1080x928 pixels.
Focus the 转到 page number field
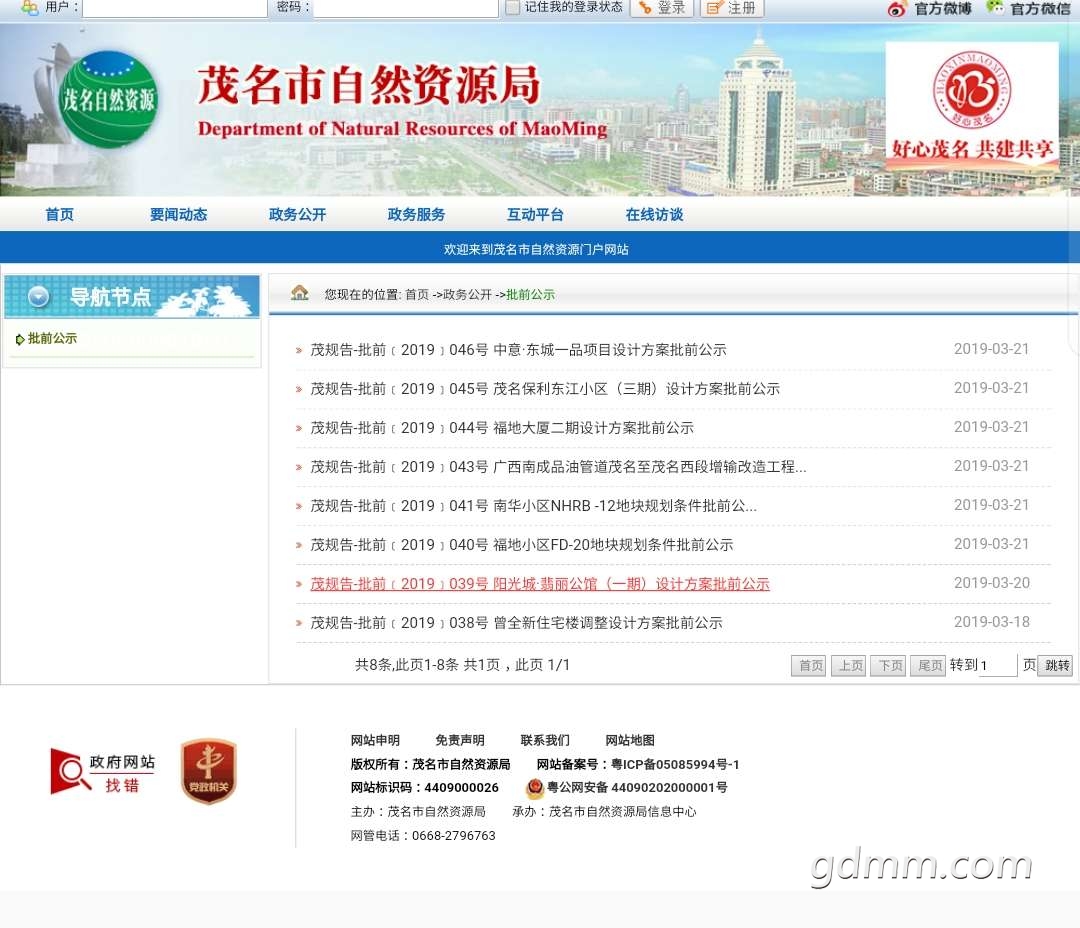[998, 666]
